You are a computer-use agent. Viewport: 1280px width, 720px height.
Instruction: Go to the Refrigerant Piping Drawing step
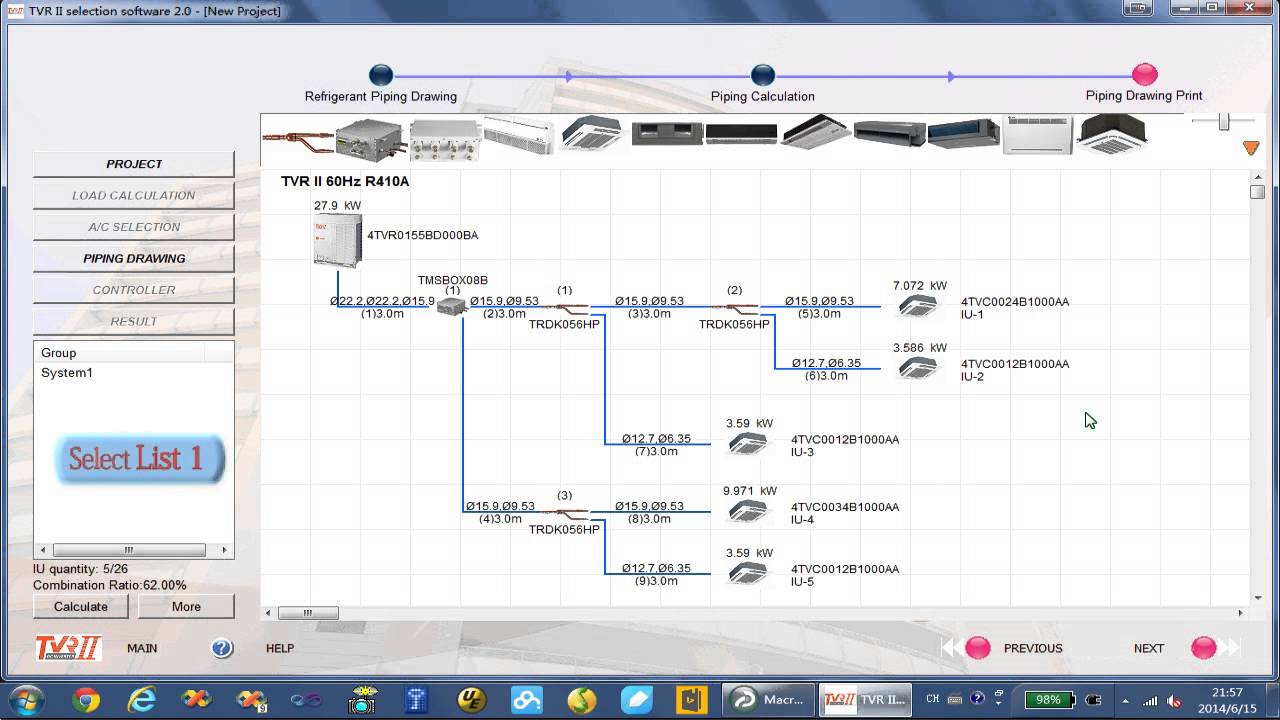point(381,75)
